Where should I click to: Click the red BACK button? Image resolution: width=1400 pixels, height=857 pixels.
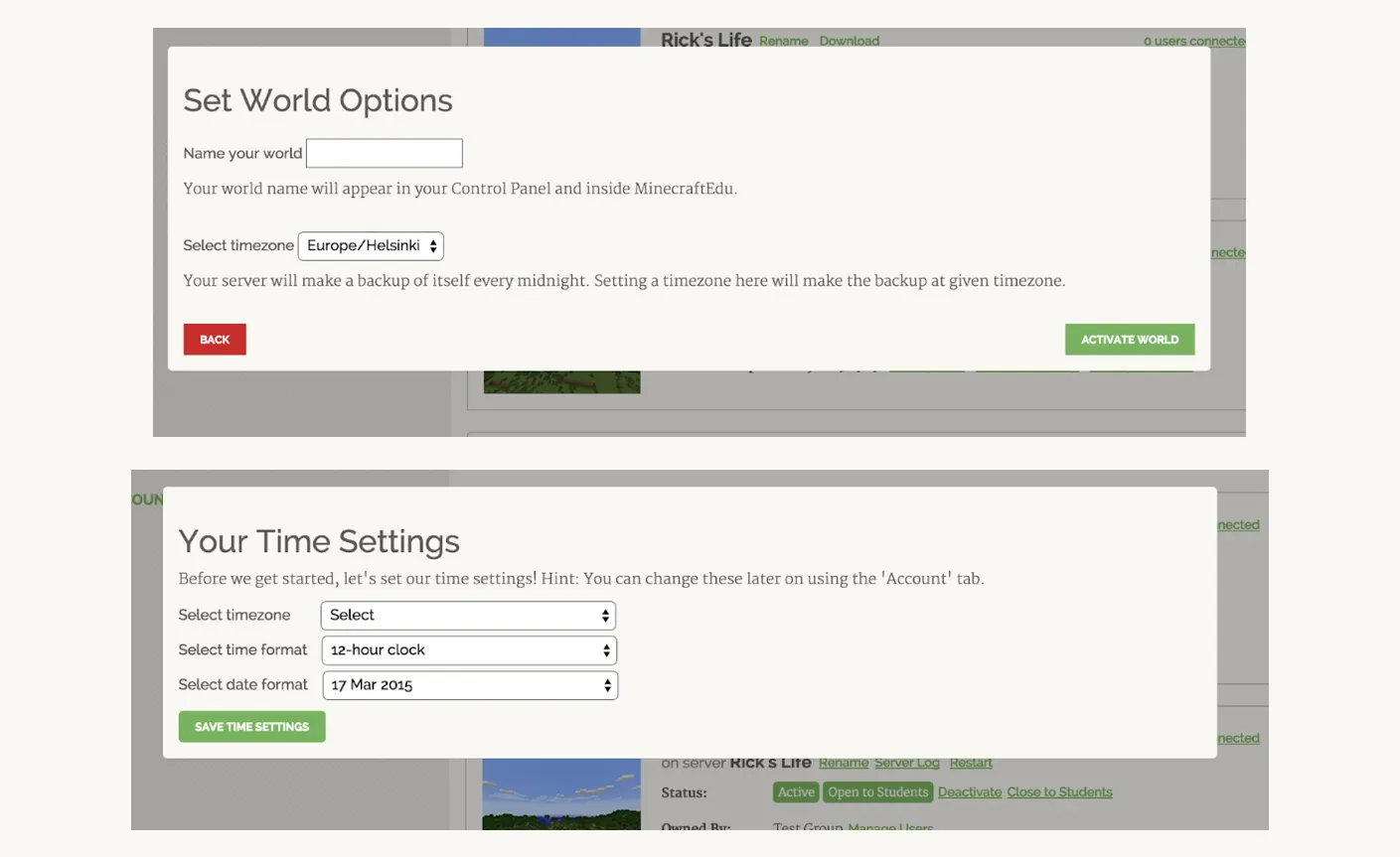pyautogui.click(x=215, y=340)
